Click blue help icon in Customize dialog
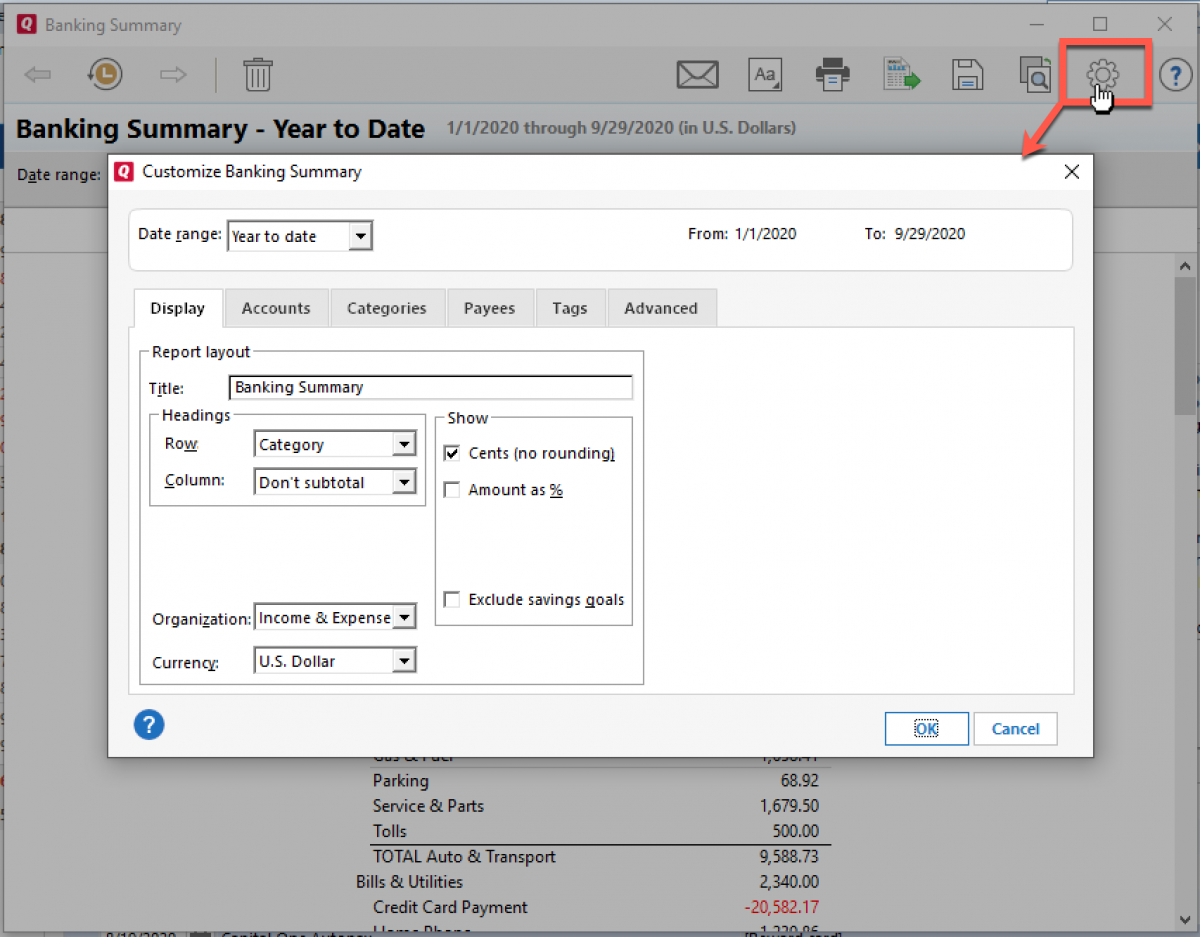1200x937 pixels. [x=149, y=725]
